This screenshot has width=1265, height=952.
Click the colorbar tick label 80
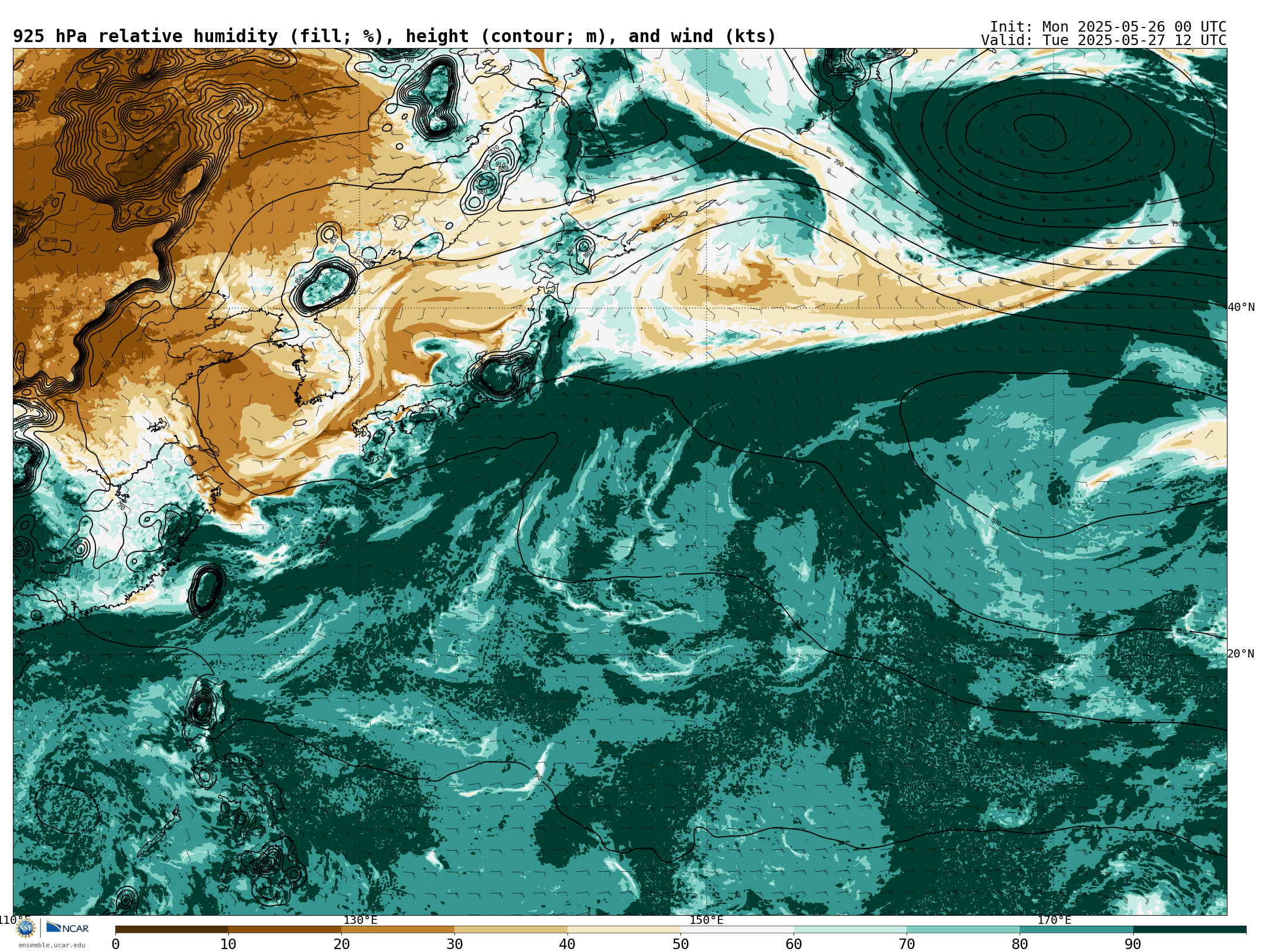click(x=1020, y=944)
